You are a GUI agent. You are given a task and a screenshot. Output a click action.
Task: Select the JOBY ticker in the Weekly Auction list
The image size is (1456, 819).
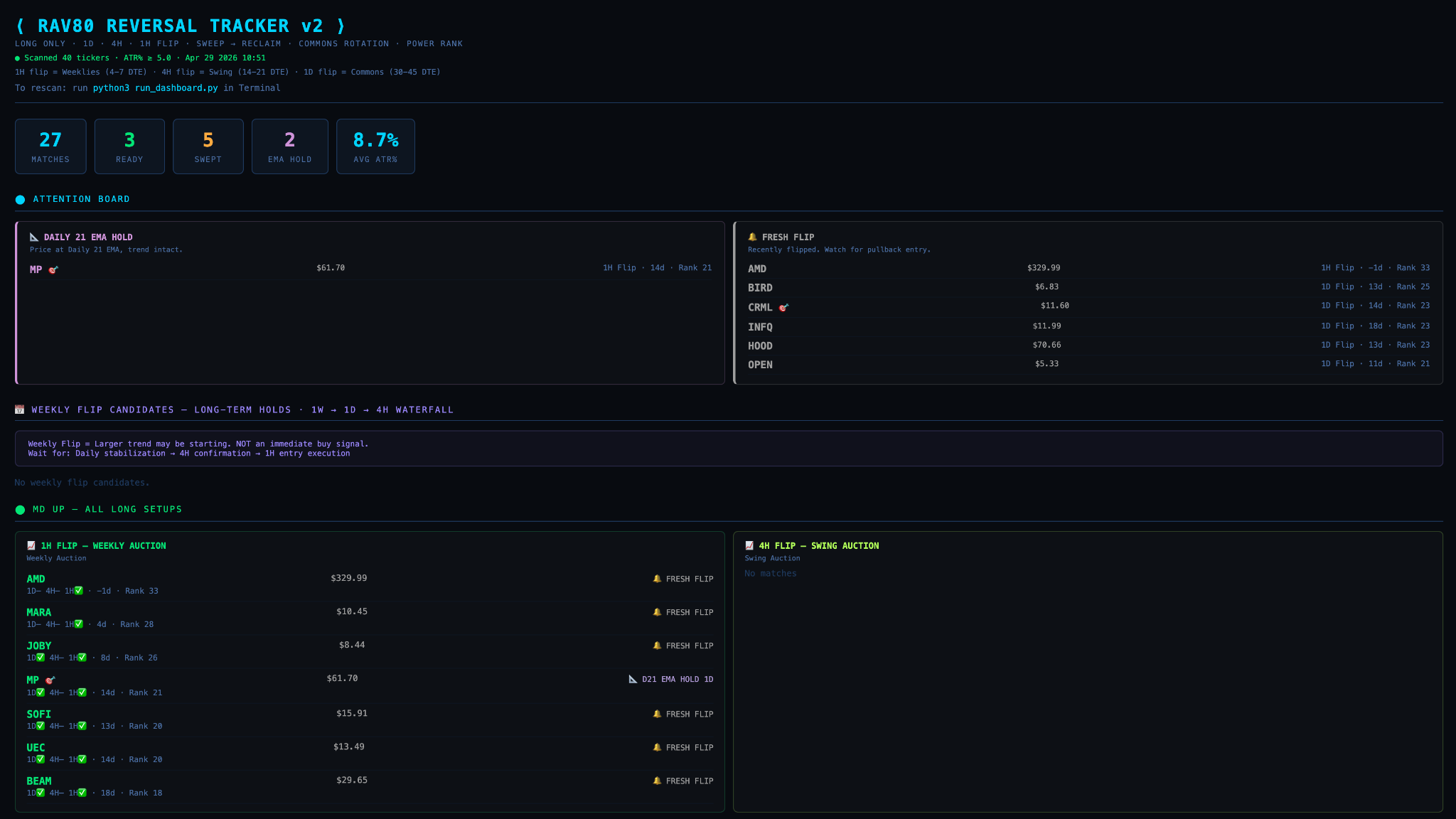[39, 646]
